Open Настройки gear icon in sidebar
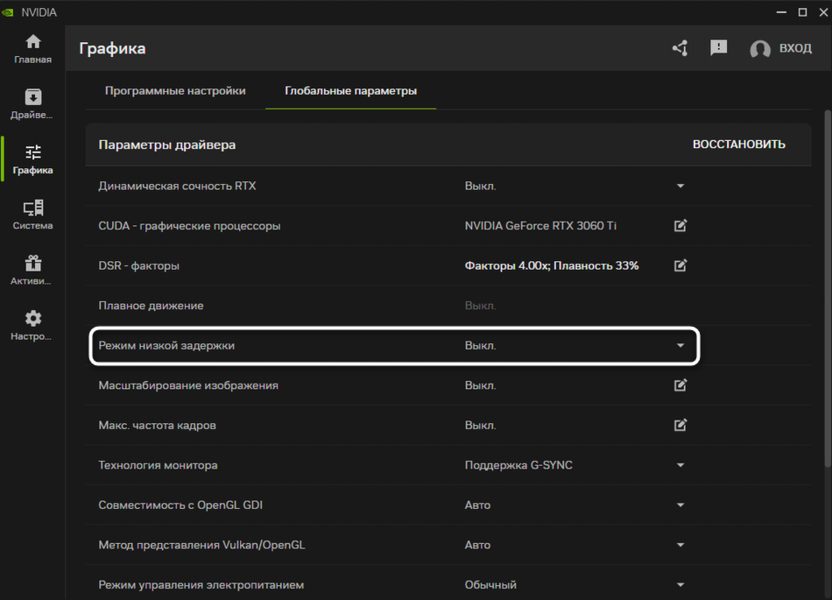 coord(33,325)
